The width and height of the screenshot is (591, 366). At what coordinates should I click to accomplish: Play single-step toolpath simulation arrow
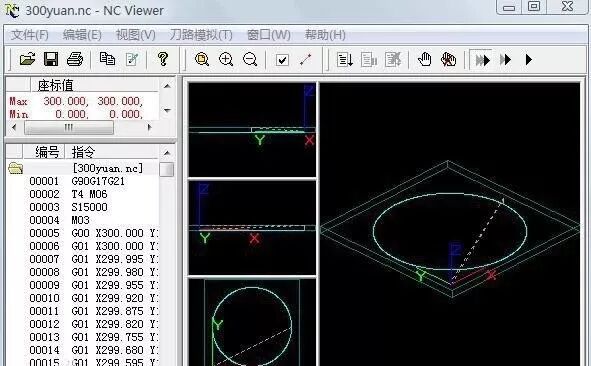tap(528, 60)
